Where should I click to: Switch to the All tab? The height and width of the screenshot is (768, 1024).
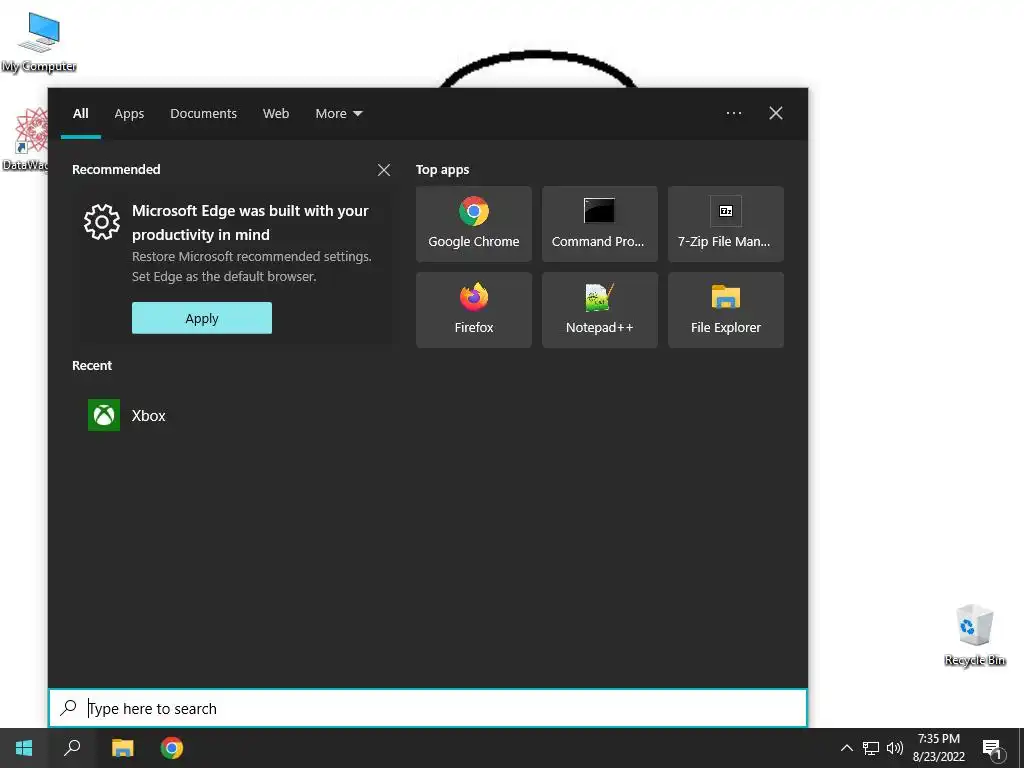(80, 113)
